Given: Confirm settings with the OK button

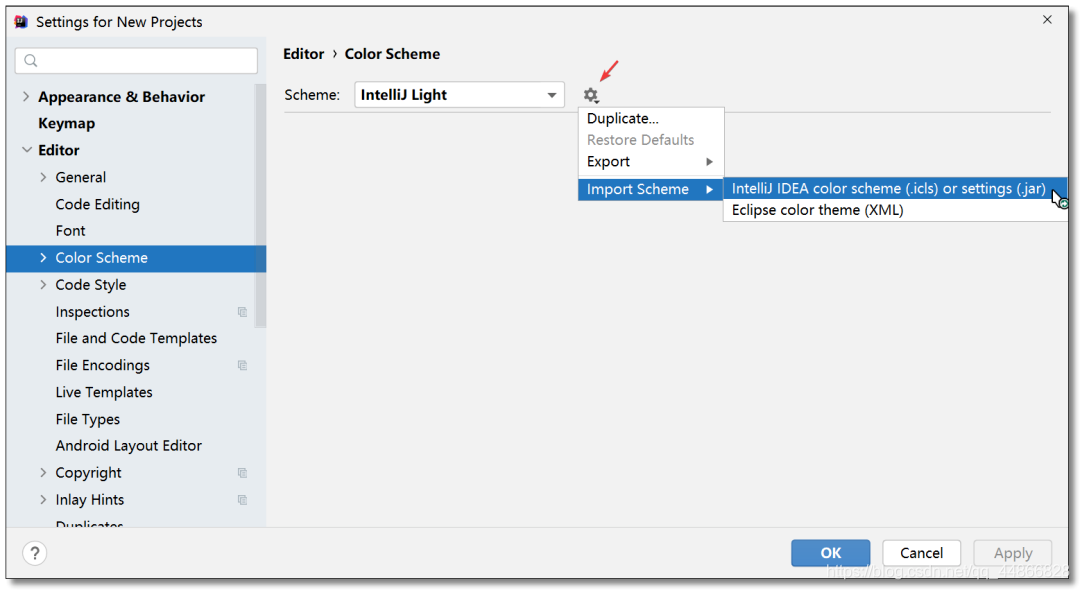Looking at the screenshot, I should click(830, 552).
